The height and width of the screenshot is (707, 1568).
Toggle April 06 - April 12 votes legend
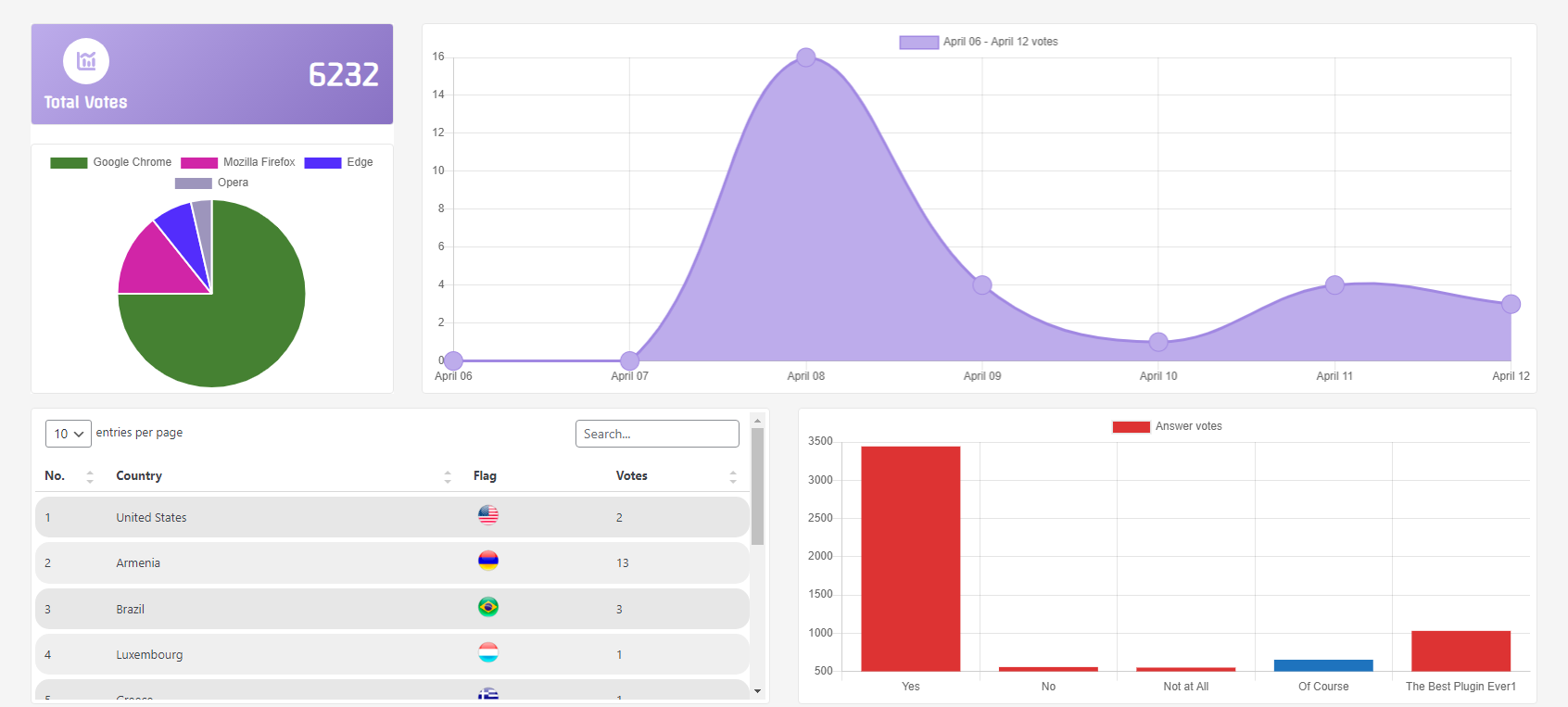pyautogui.click(x=979, y=42)
